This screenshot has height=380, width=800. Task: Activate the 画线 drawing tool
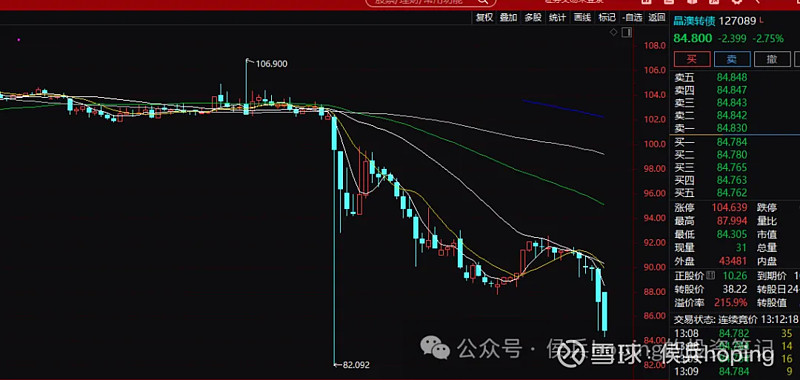582,17
